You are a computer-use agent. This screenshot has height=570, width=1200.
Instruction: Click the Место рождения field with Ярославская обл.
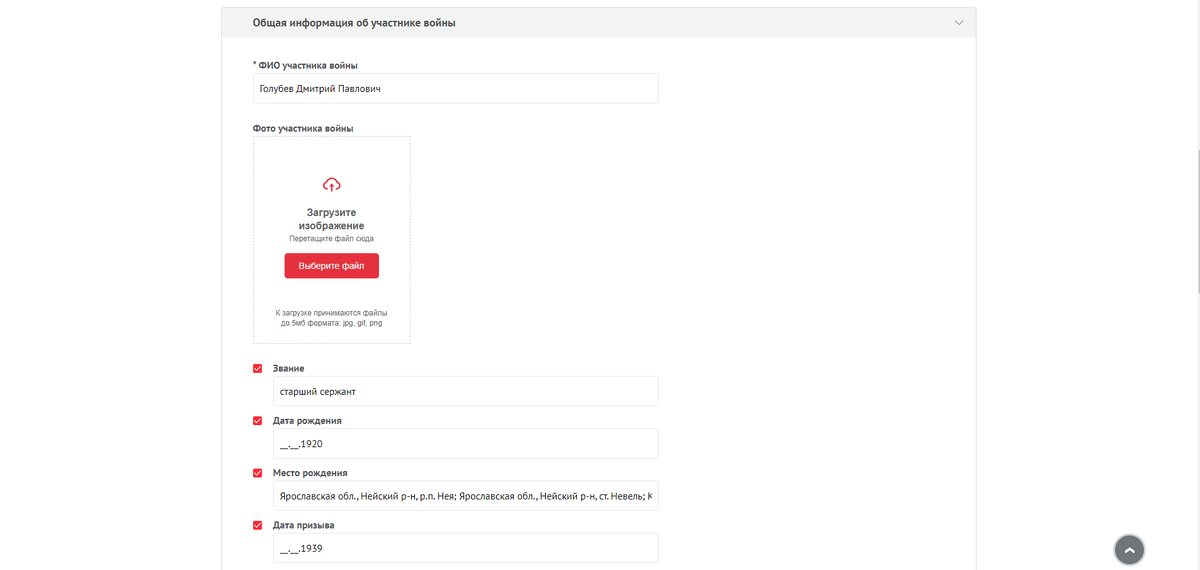click(x=465, y=495)
